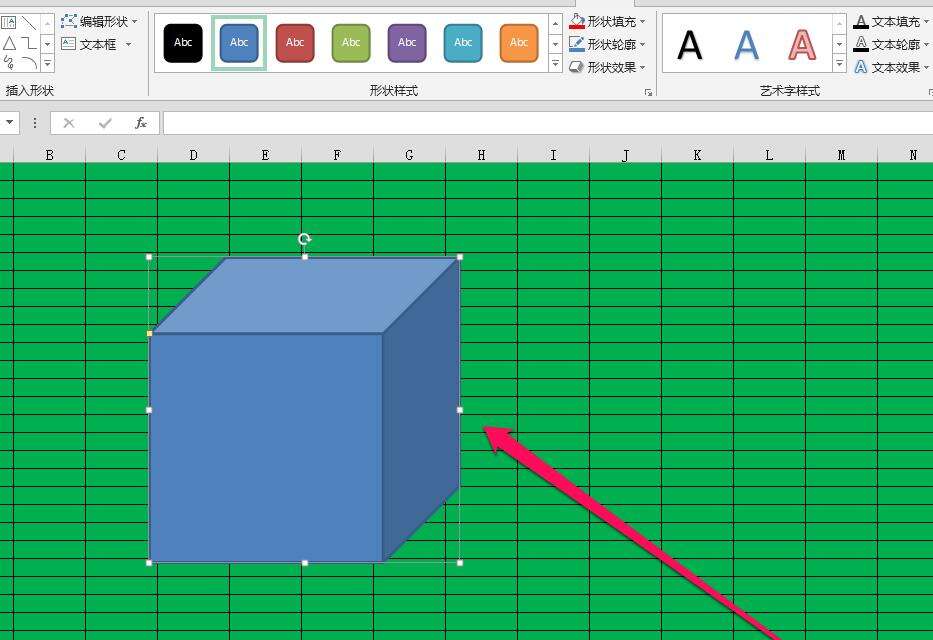Click the rotation handle above the cube
This screenshot has height=640, width=933.
coord(305,239)
